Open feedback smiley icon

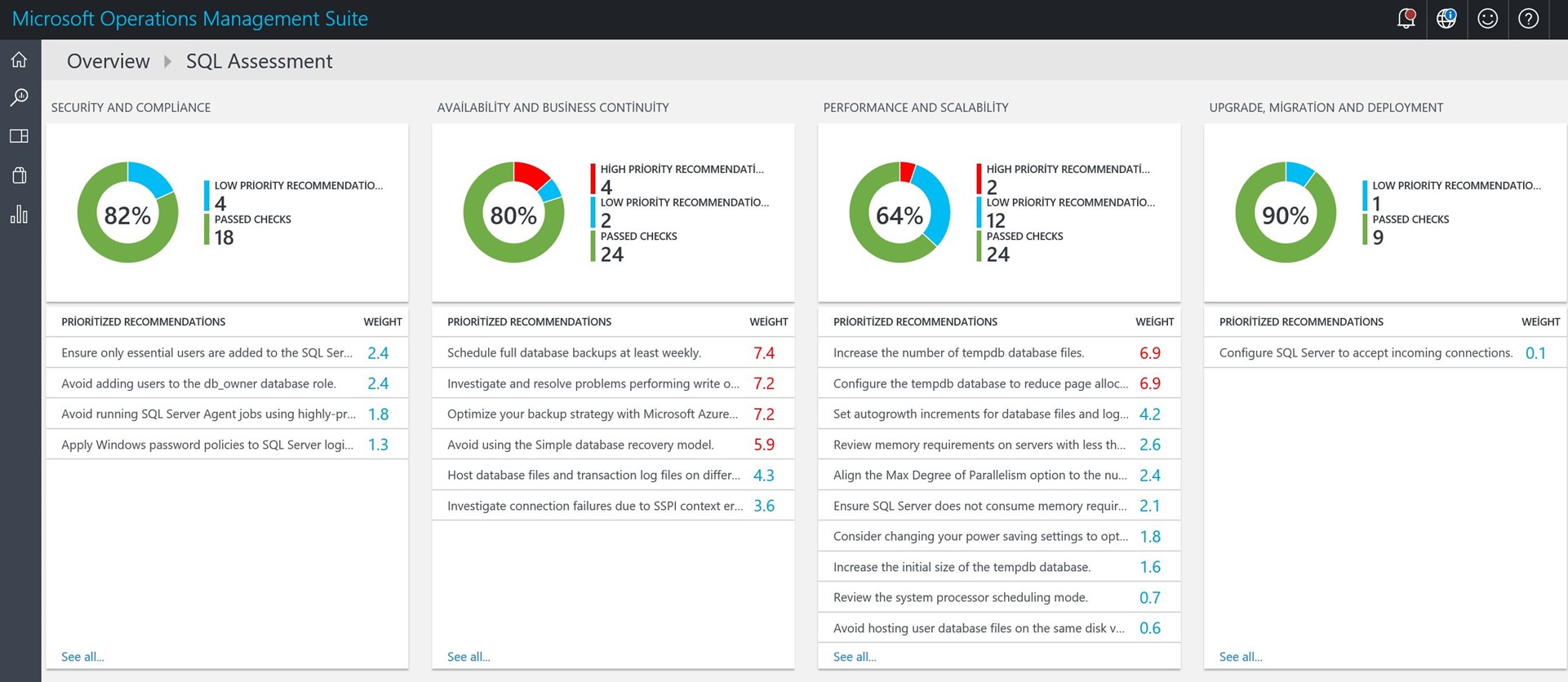click(x=1487, y=19)
